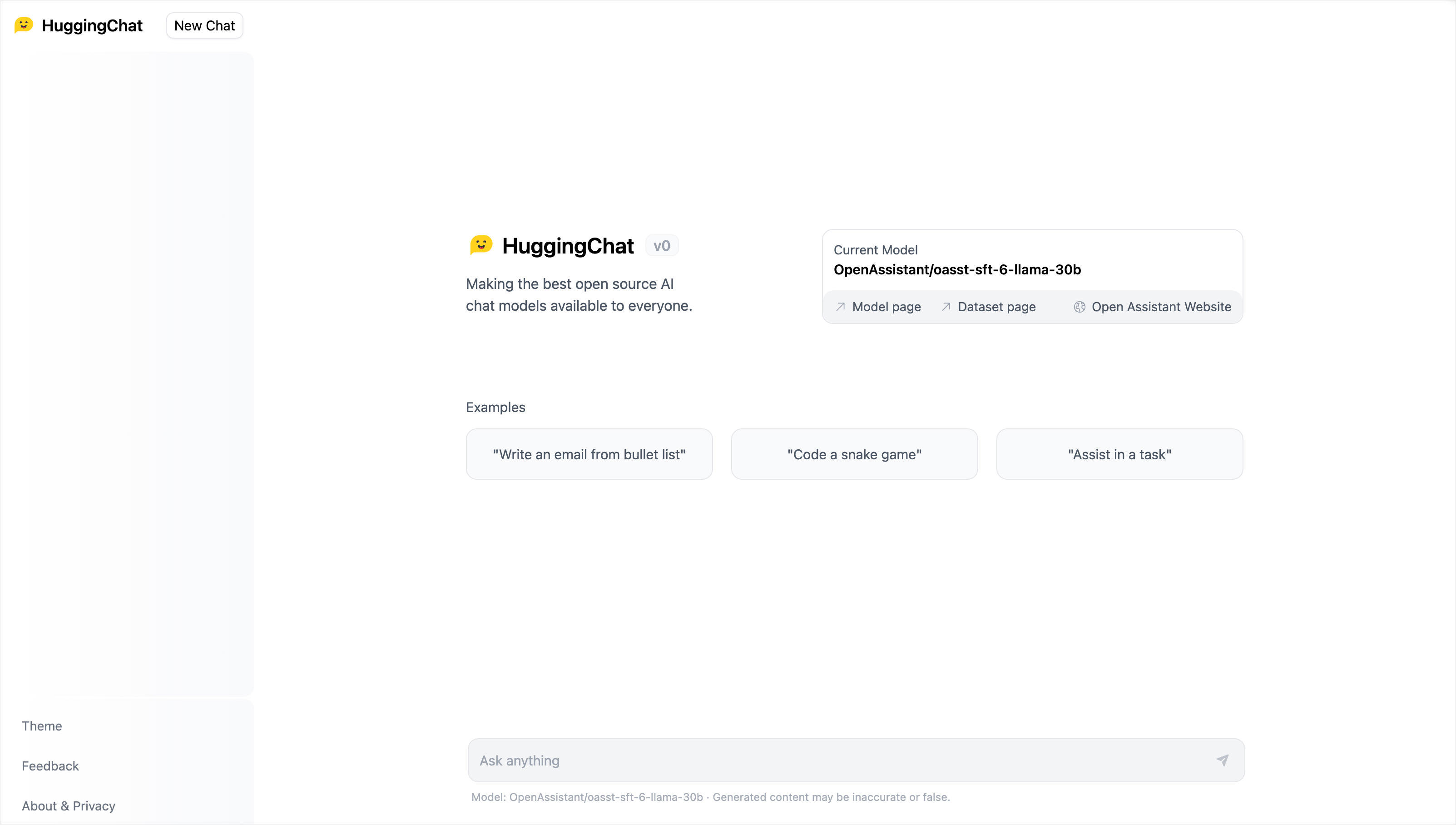Choose the "Code a snake game" example
The height and width of the screenshot is (825, 1456).
click(854, 454)
